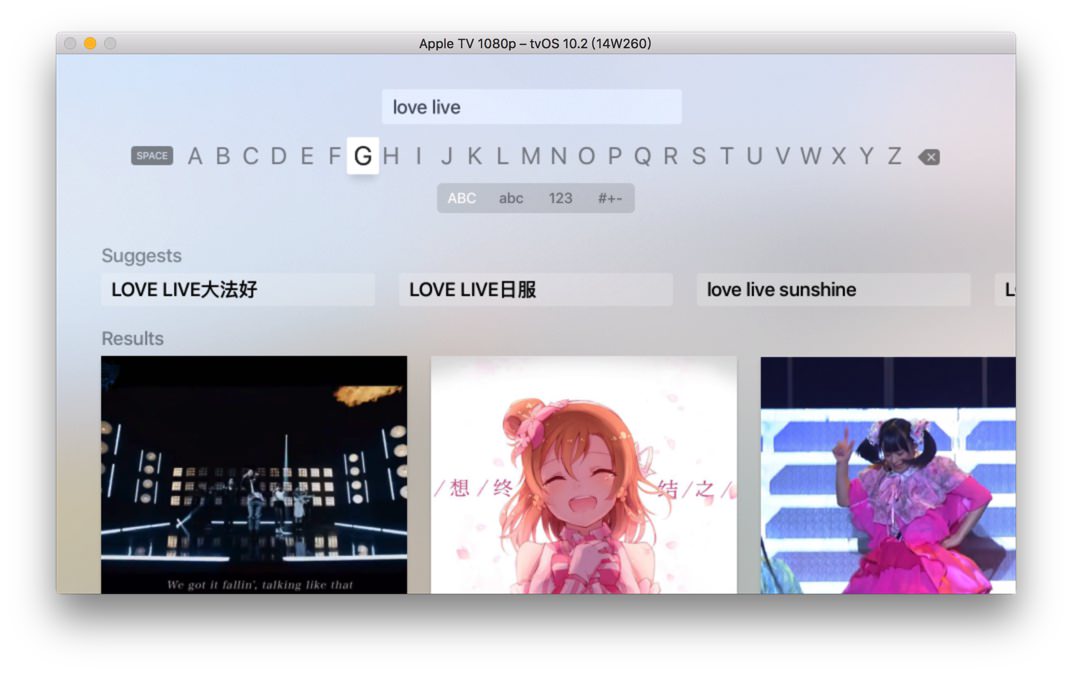Select letter N on the keyboard
Image resolution: width=1072 pixels, height=674 pixels.
click(559, 157)
